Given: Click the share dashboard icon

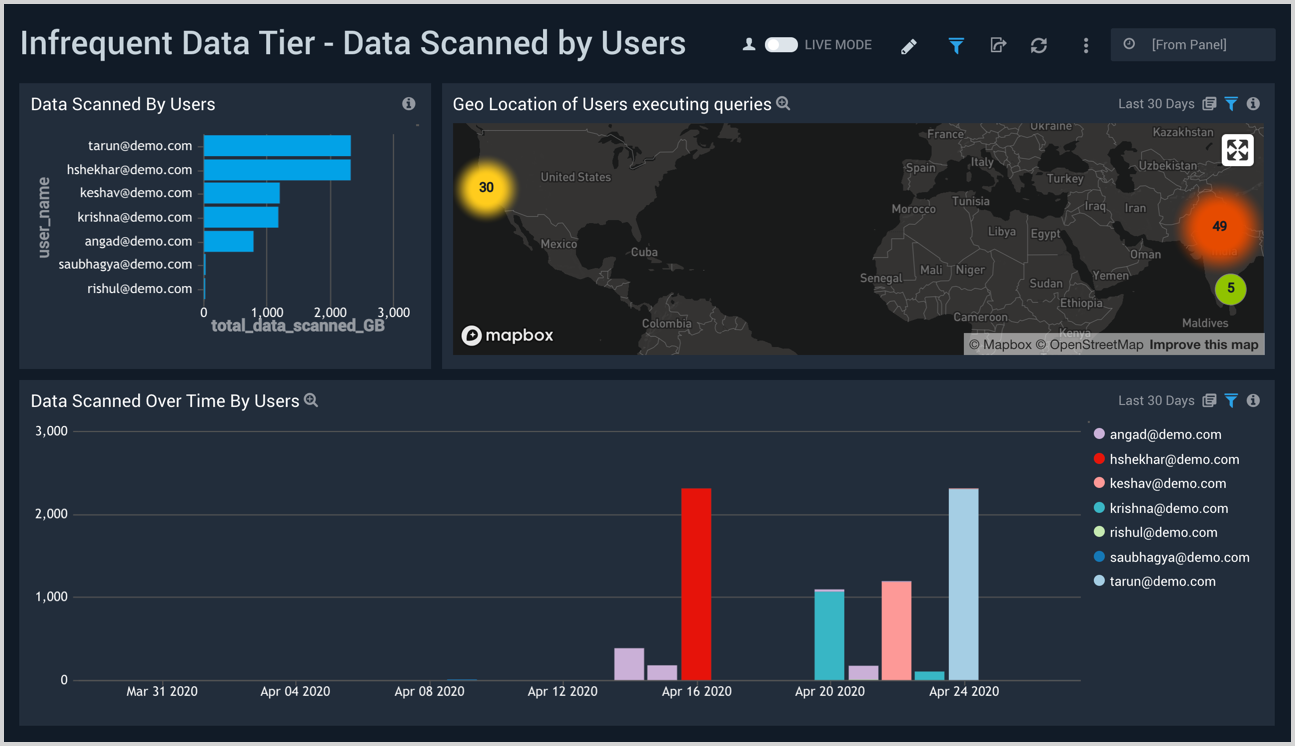Looking at the screenshot, I should click(x=998, y=45).
